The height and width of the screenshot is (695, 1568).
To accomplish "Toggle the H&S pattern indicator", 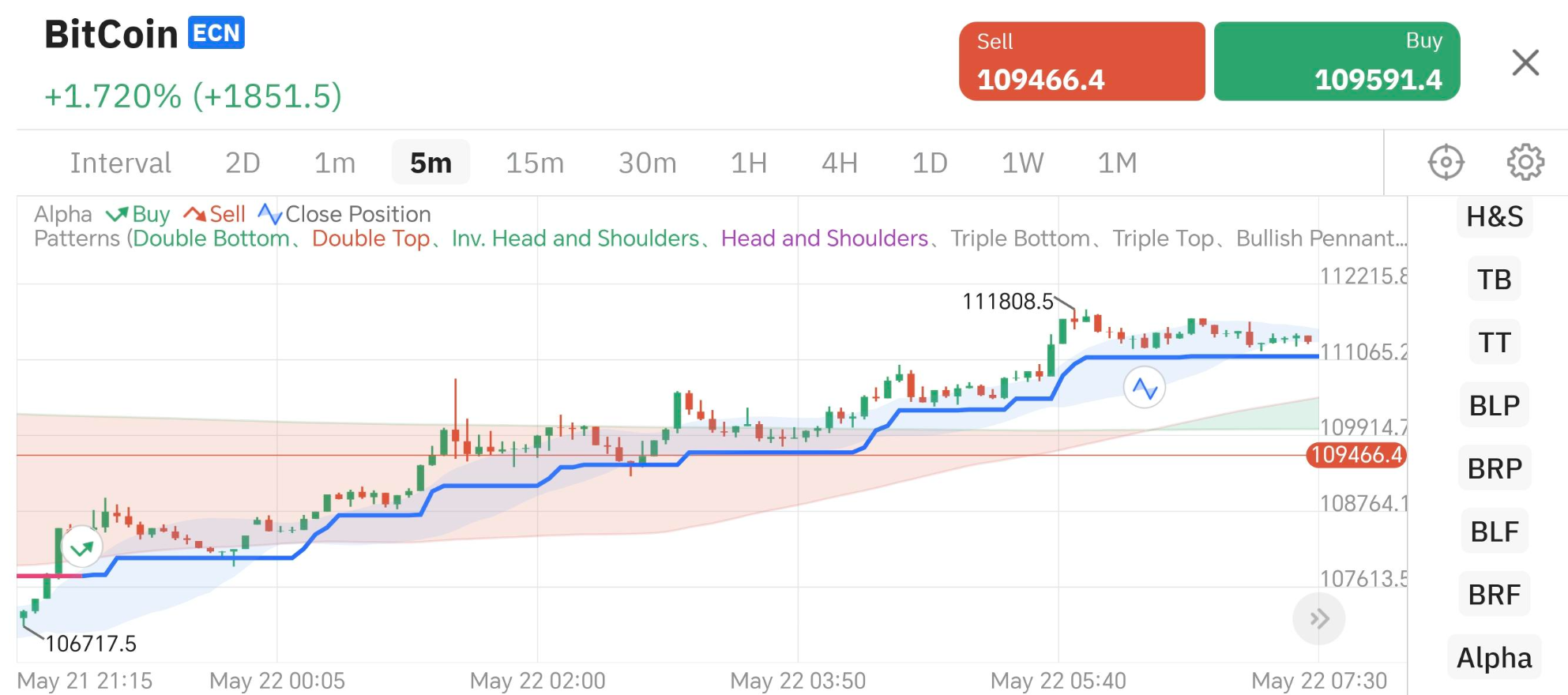I will pos(1494,217).
